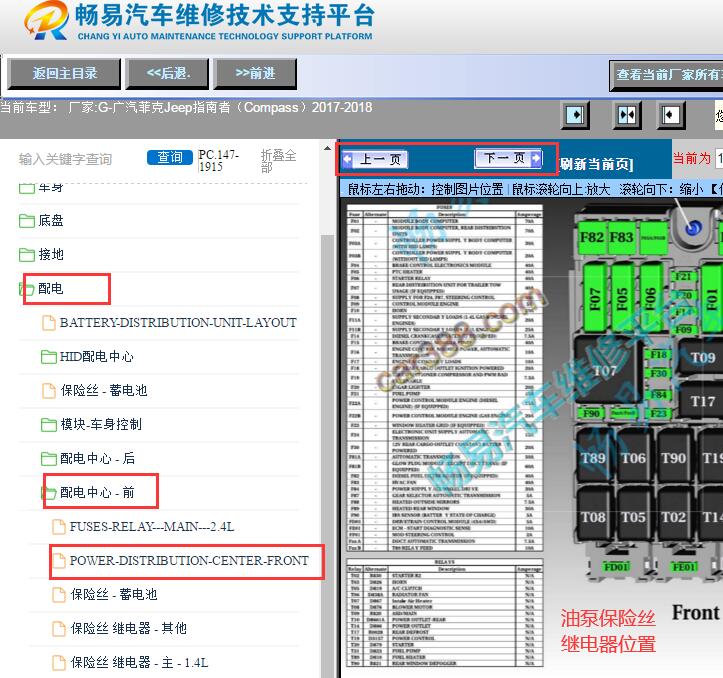This screenshot has height=678, width=723.
Task: Go forward with the >>前进 button
Action: (255, 73)
